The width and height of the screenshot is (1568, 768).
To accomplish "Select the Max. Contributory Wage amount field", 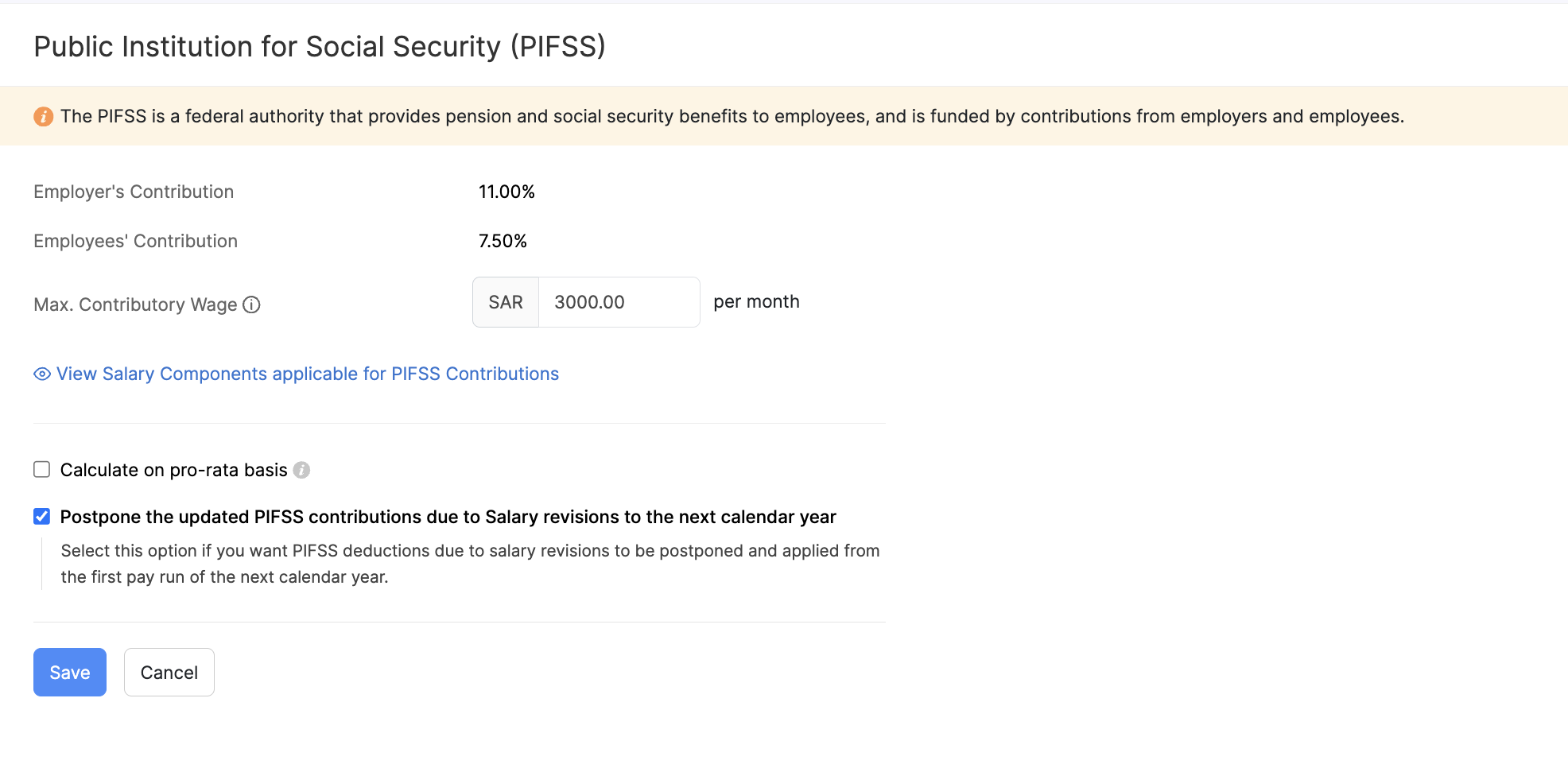I will tap(619, 302).
